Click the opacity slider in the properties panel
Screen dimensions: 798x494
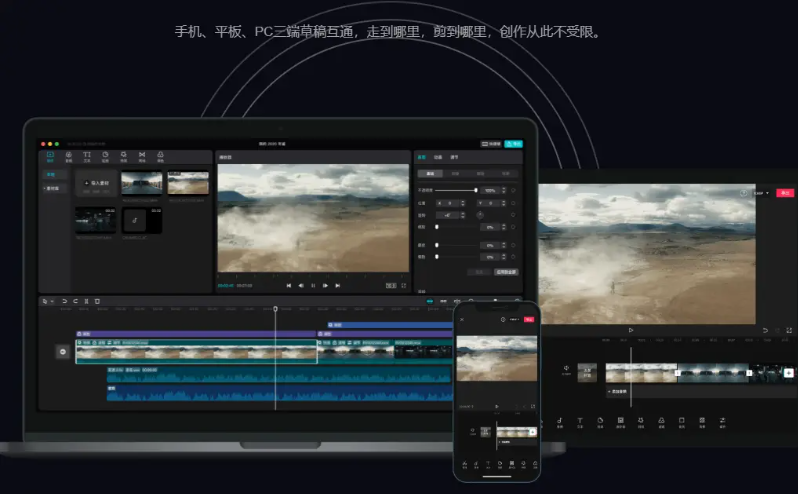point(458,189)
